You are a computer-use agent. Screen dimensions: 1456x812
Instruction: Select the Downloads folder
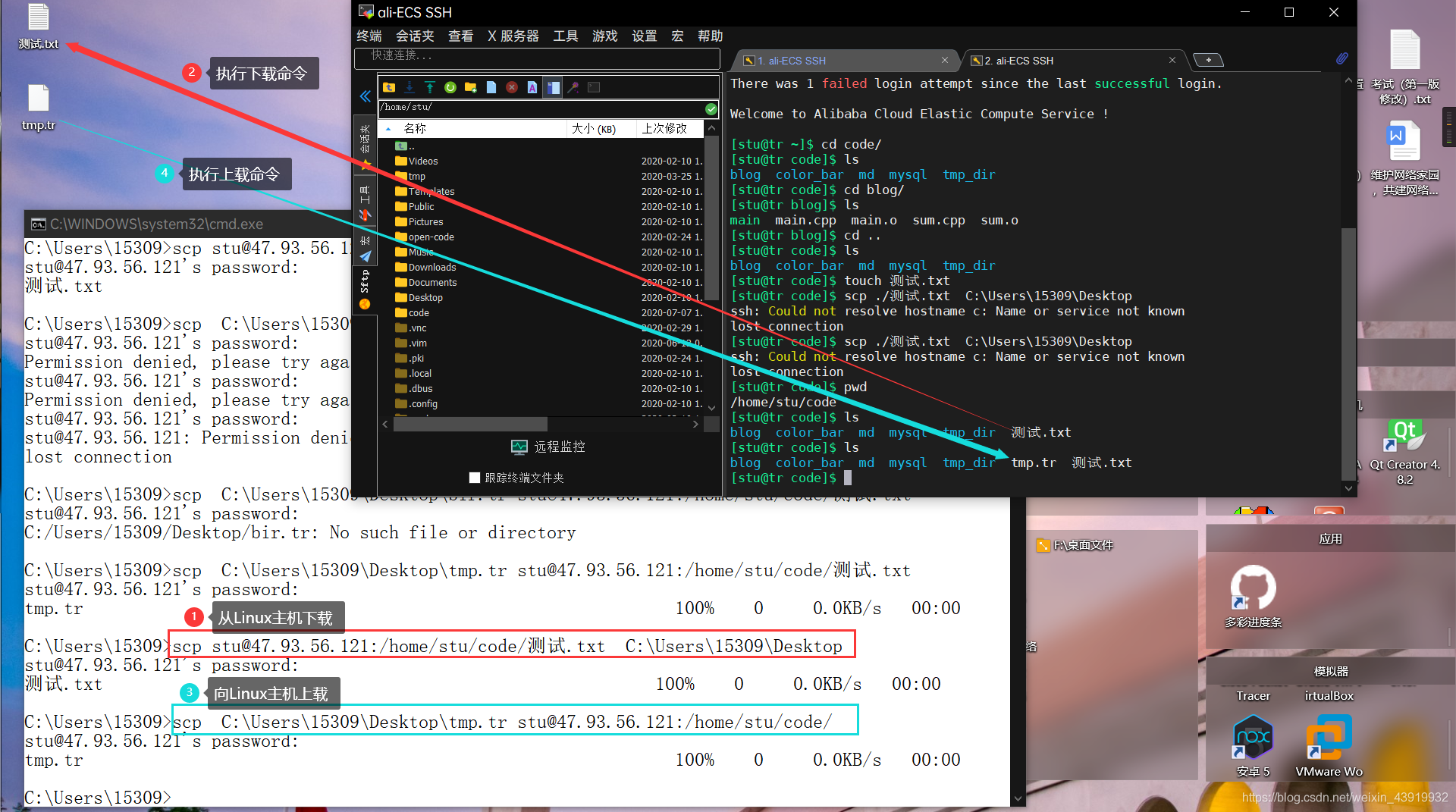click(541, 268)
